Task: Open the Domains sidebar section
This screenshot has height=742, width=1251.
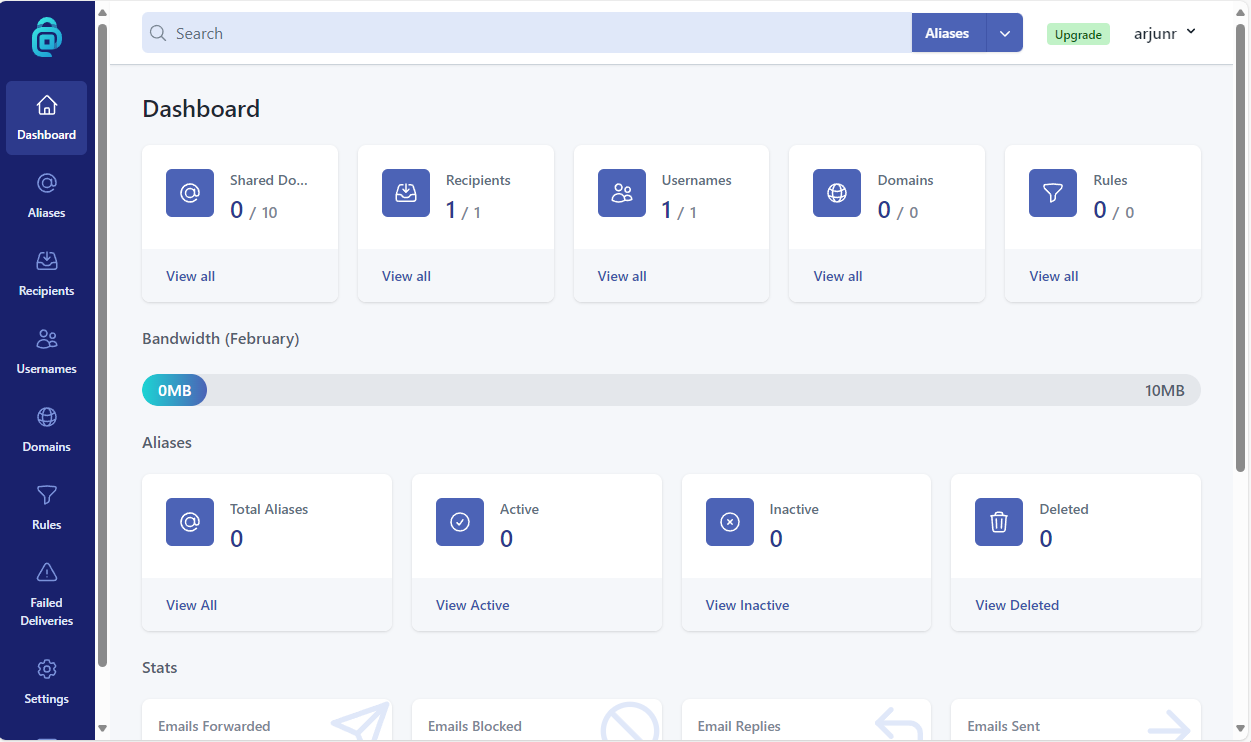Action: point(46,428)
